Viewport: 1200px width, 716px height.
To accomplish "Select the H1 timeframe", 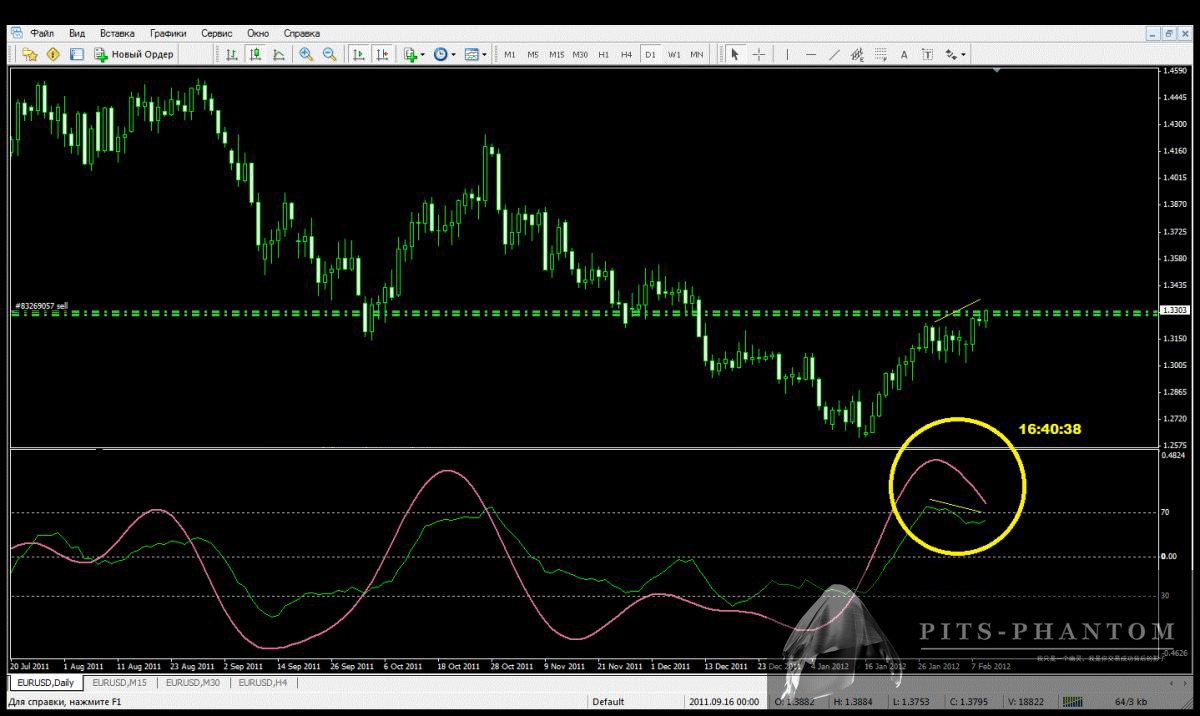I will [603, 54].
